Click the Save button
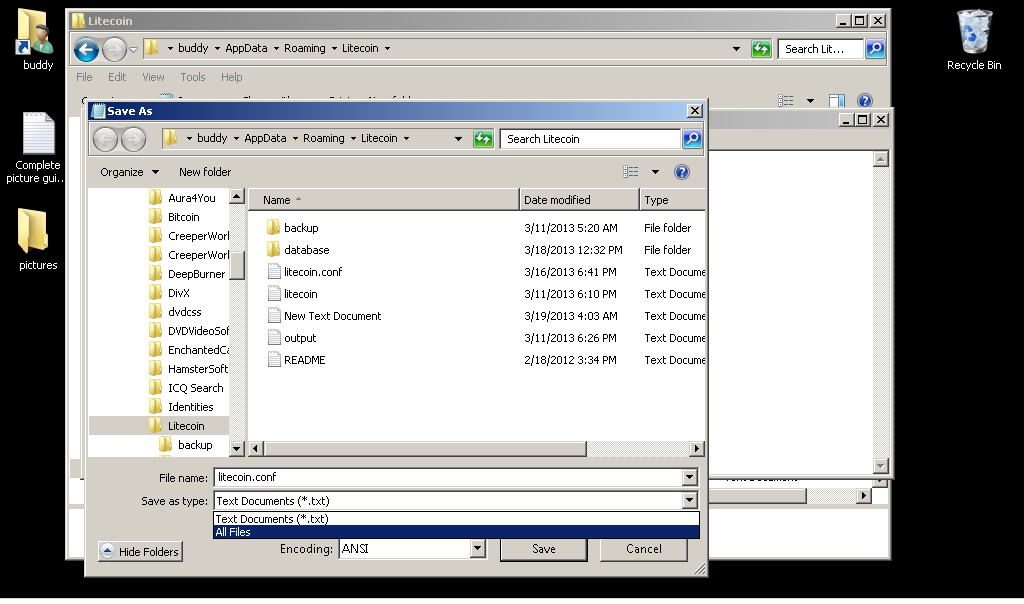Screen dimensions: 1024x604 [x=543, y=549]
